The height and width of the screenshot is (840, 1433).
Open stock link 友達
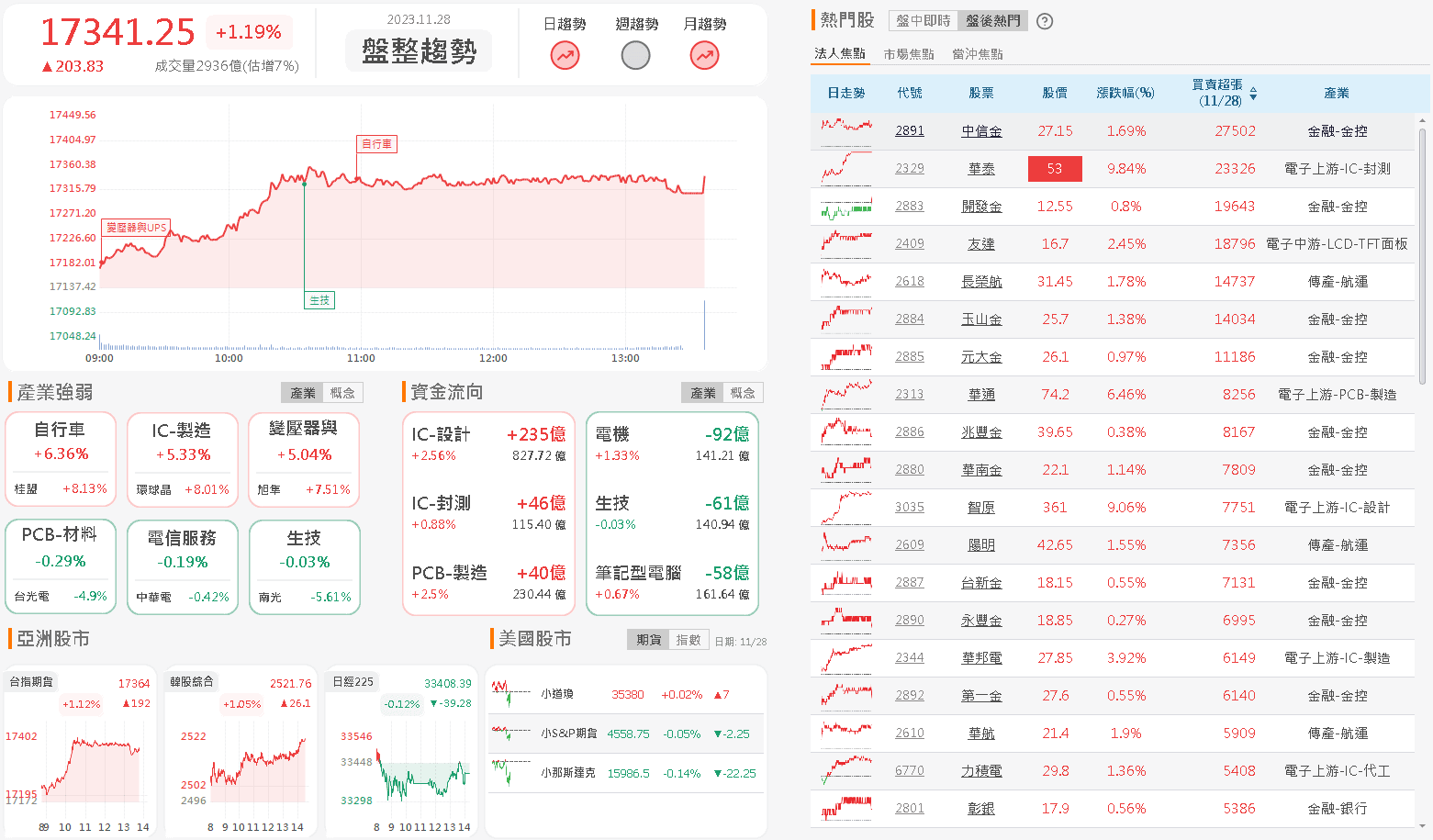[x=981, y=244]
